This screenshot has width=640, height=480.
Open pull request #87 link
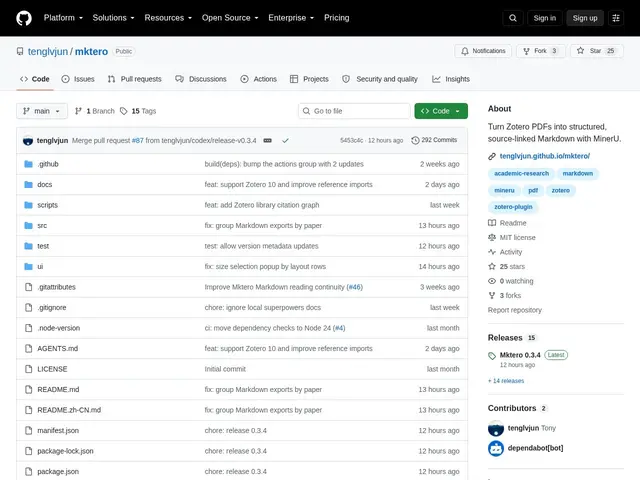[138, 140]
